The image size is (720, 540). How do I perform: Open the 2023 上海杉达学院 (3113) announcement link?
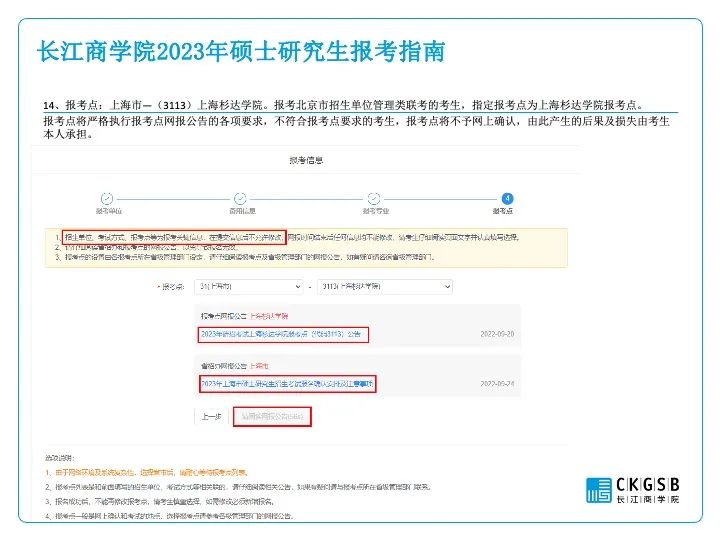[x=281, y=334]
